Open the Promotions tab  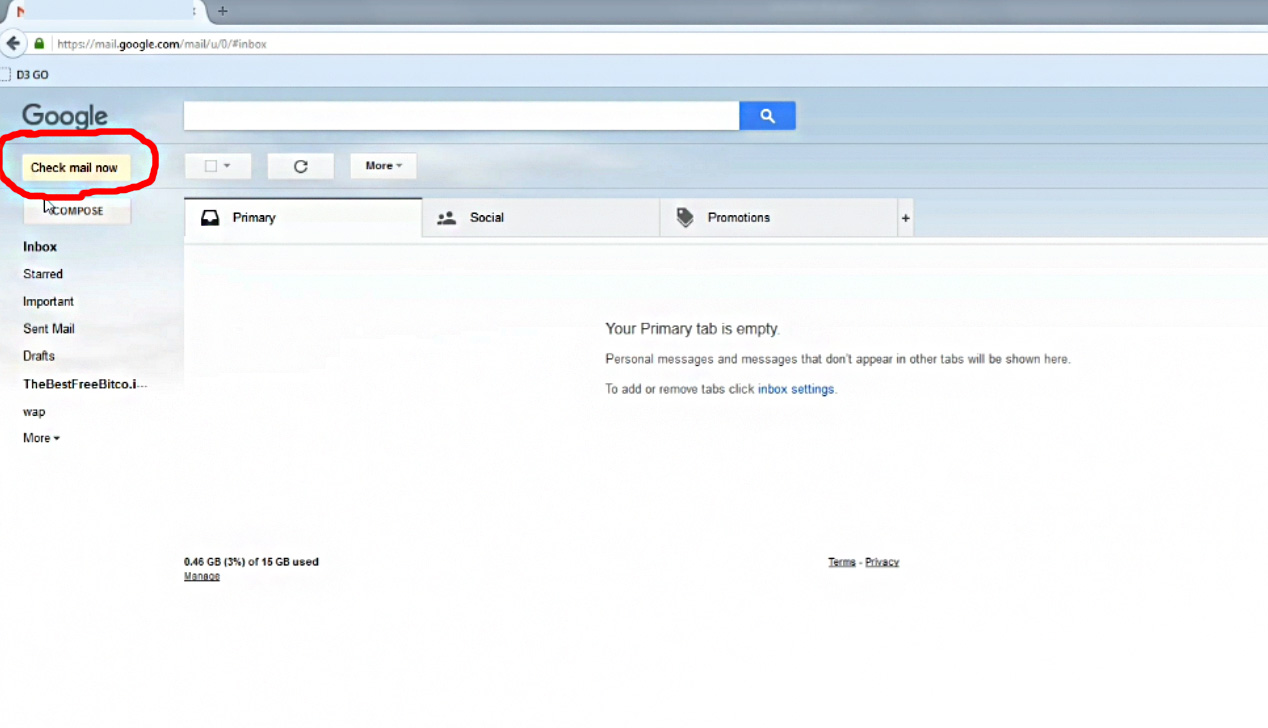click(739, 217)
